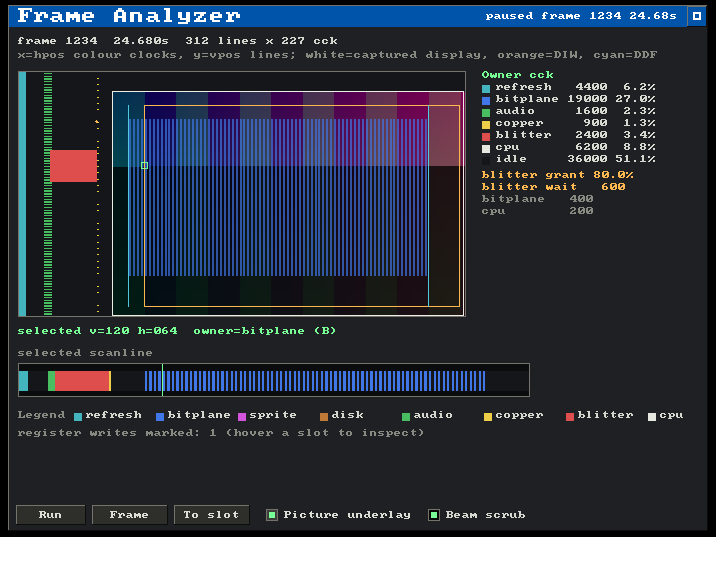
Task: Click the To slot button
Action: pos(211,515)
